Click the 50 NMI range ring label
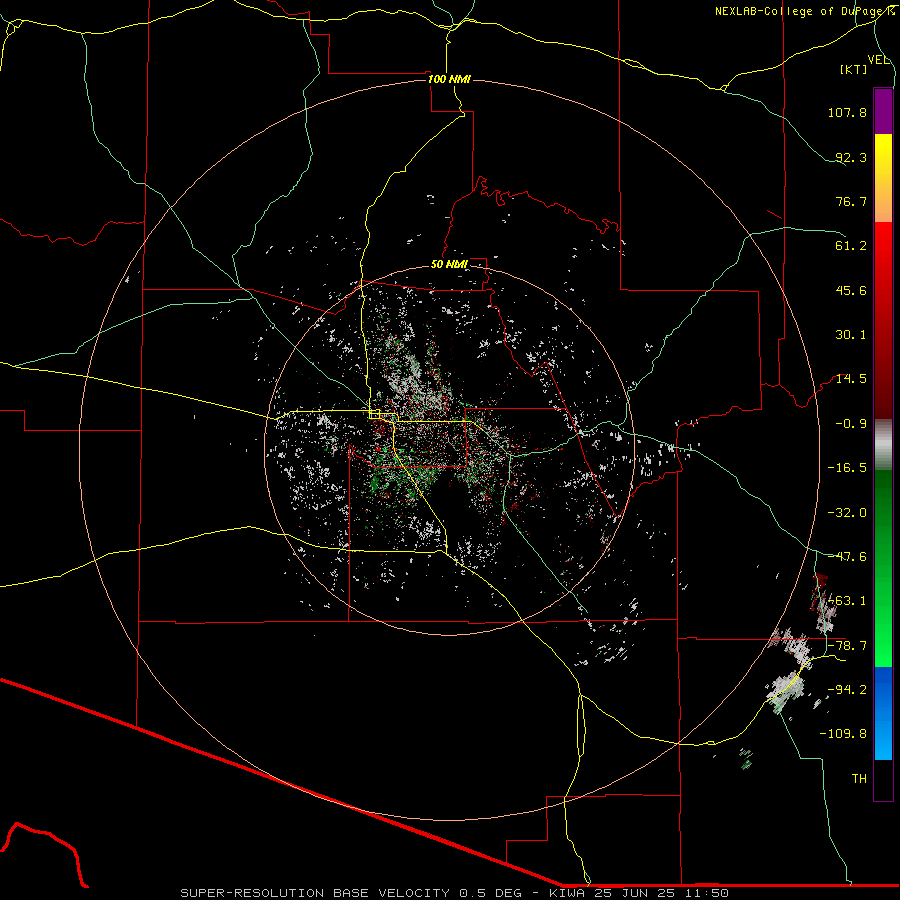The image size is (900, 900). click(449, 264)
